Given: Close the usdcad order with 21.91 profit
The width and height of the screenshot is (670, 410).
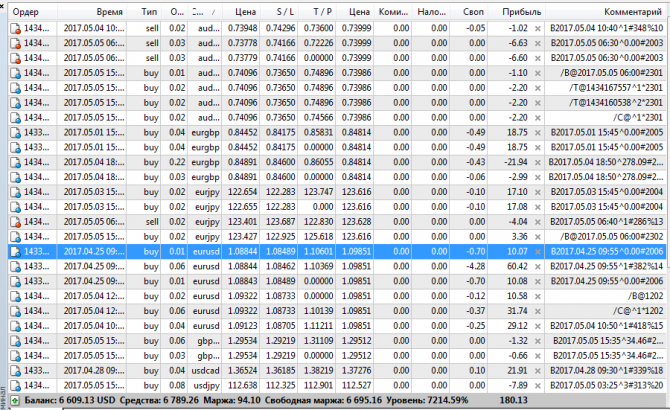Looking at the screenshot, I should pyautogui.click(x=538, y=371).
